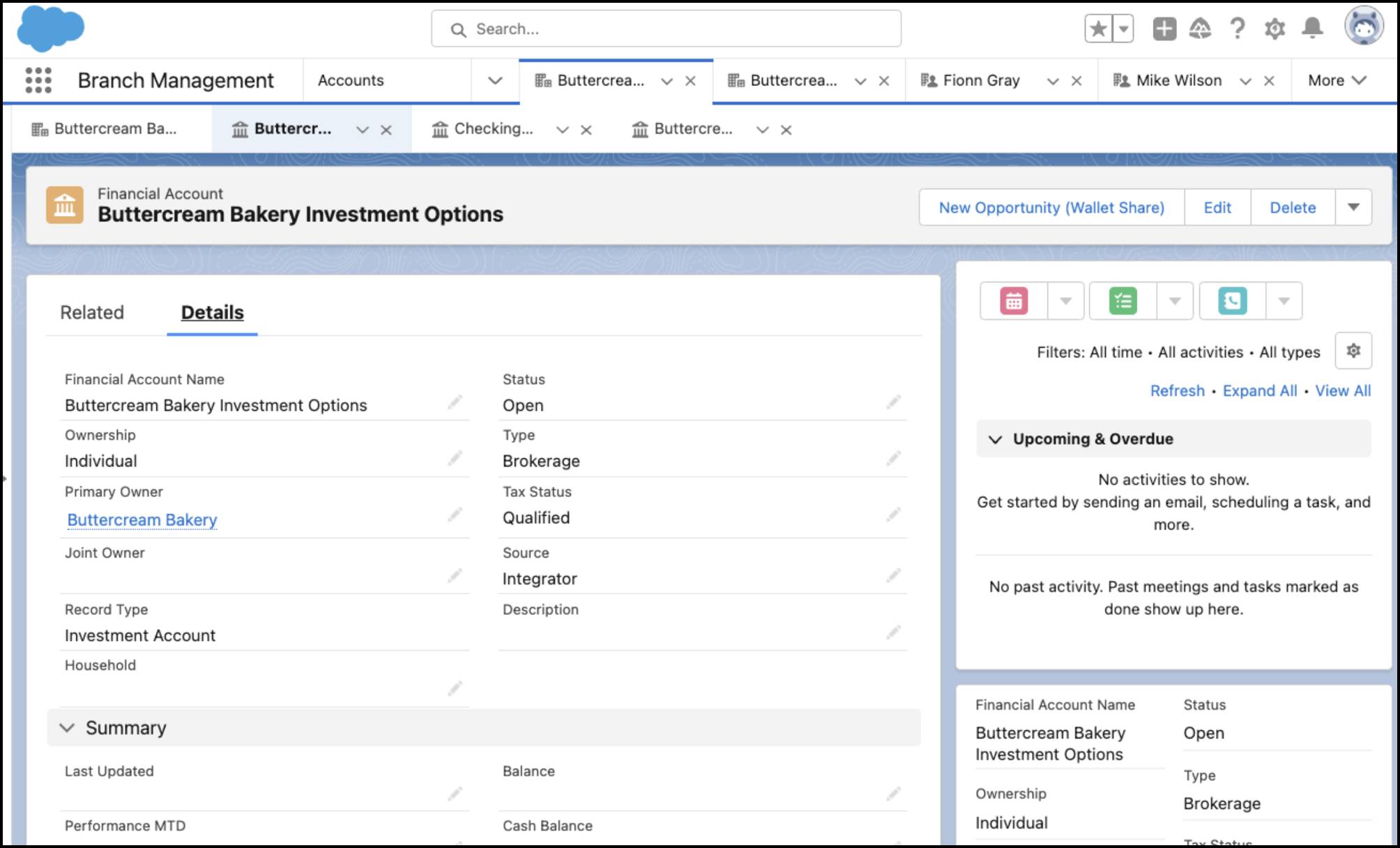Open the favorites list dropdown arrow
Image resolution: width=1400 pixels, height=848 pixels.
1123,29
